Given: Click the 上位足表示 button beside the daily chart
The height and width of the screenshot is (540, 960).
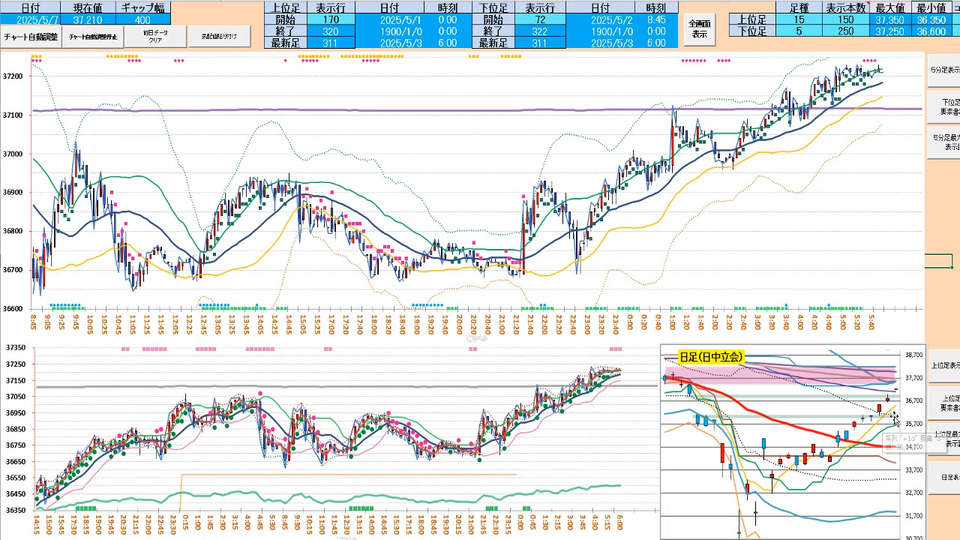Looking at the screenshot, I should tap(943, 366).
